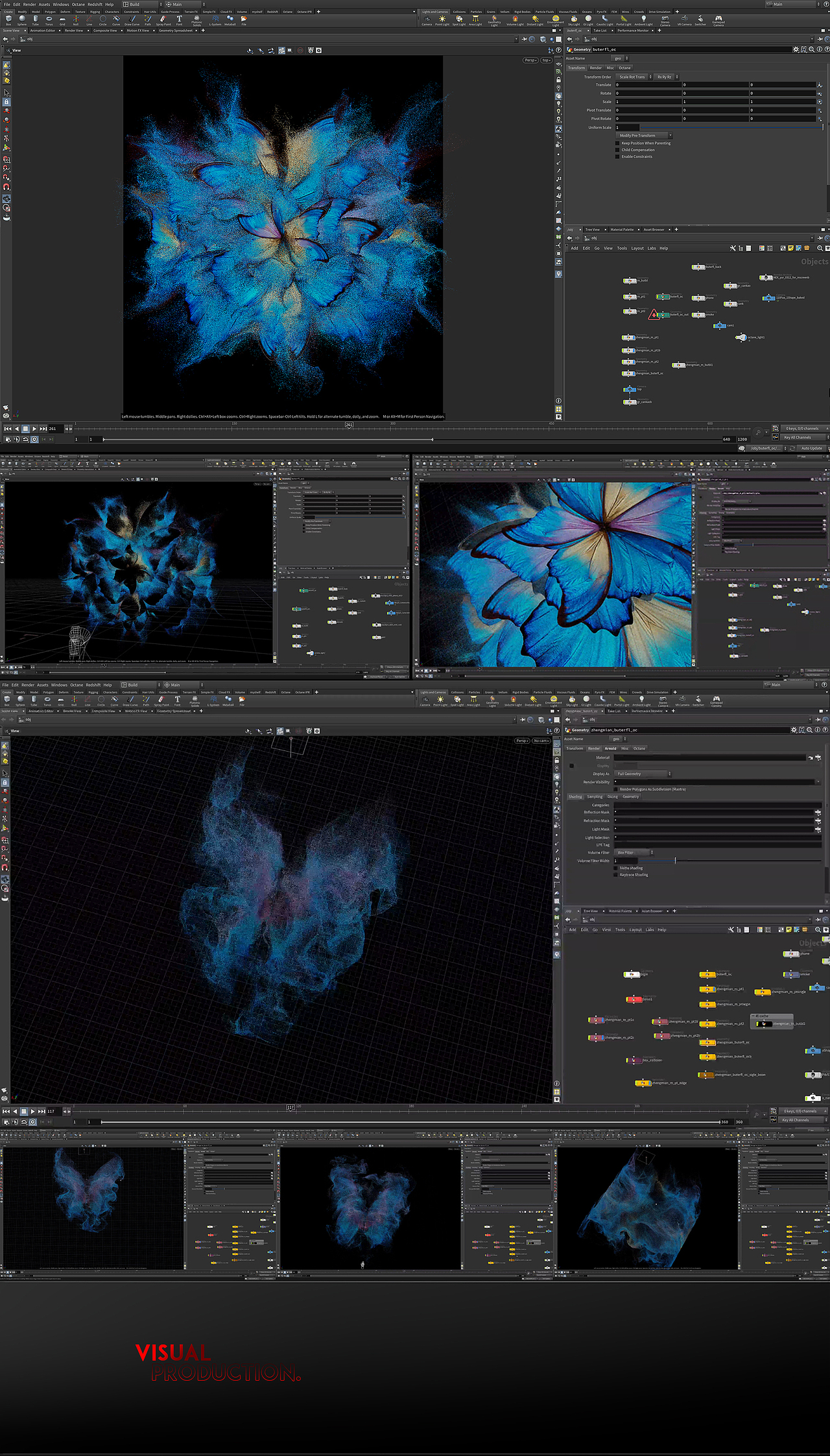Open the Render menu in upper Houdini window
Screen dimensions: 830x1456
(30, 4)
